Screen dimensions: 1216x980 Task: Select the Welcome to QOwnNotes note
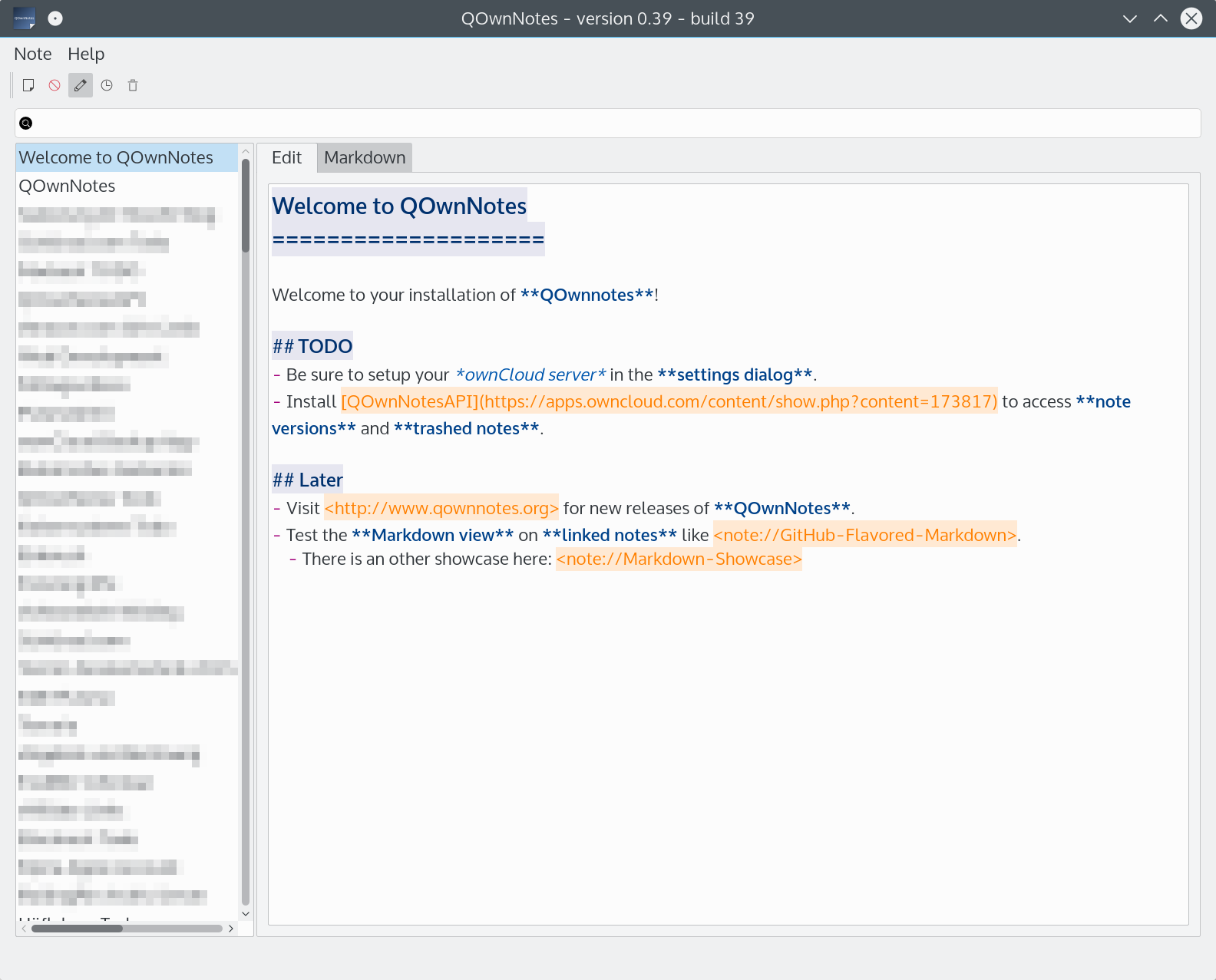127,157
